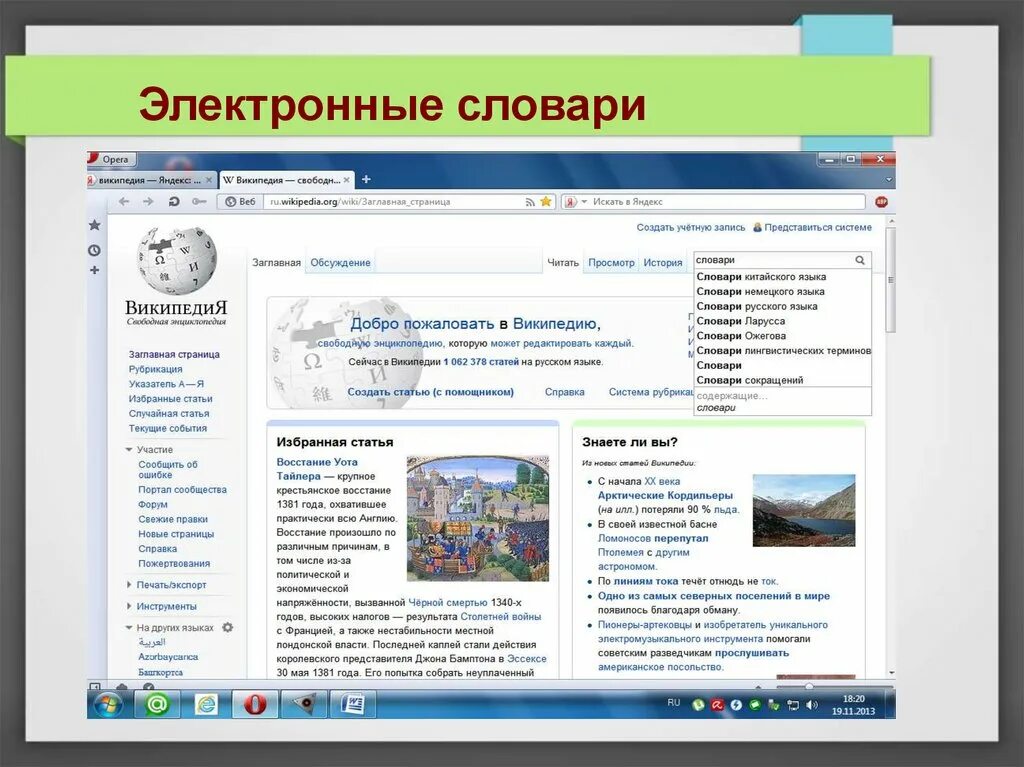Choose suggestion Словари Ожегова
This screenshot has width=1024, height=767.
(x=782, y=336)
